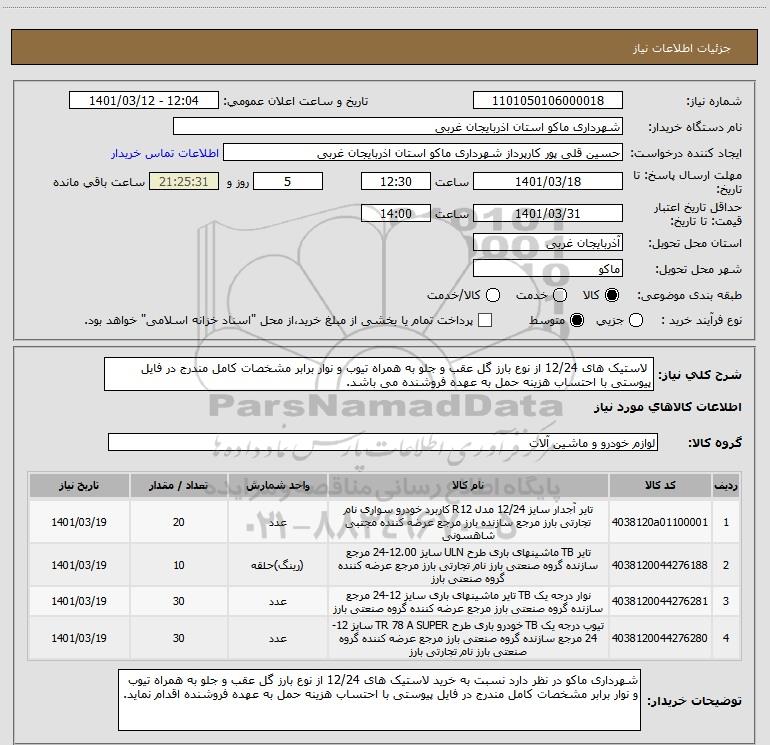Click the request creator field حسین قلی پور
The width and height of the screenshot is (770, 745).
[423, 153]
